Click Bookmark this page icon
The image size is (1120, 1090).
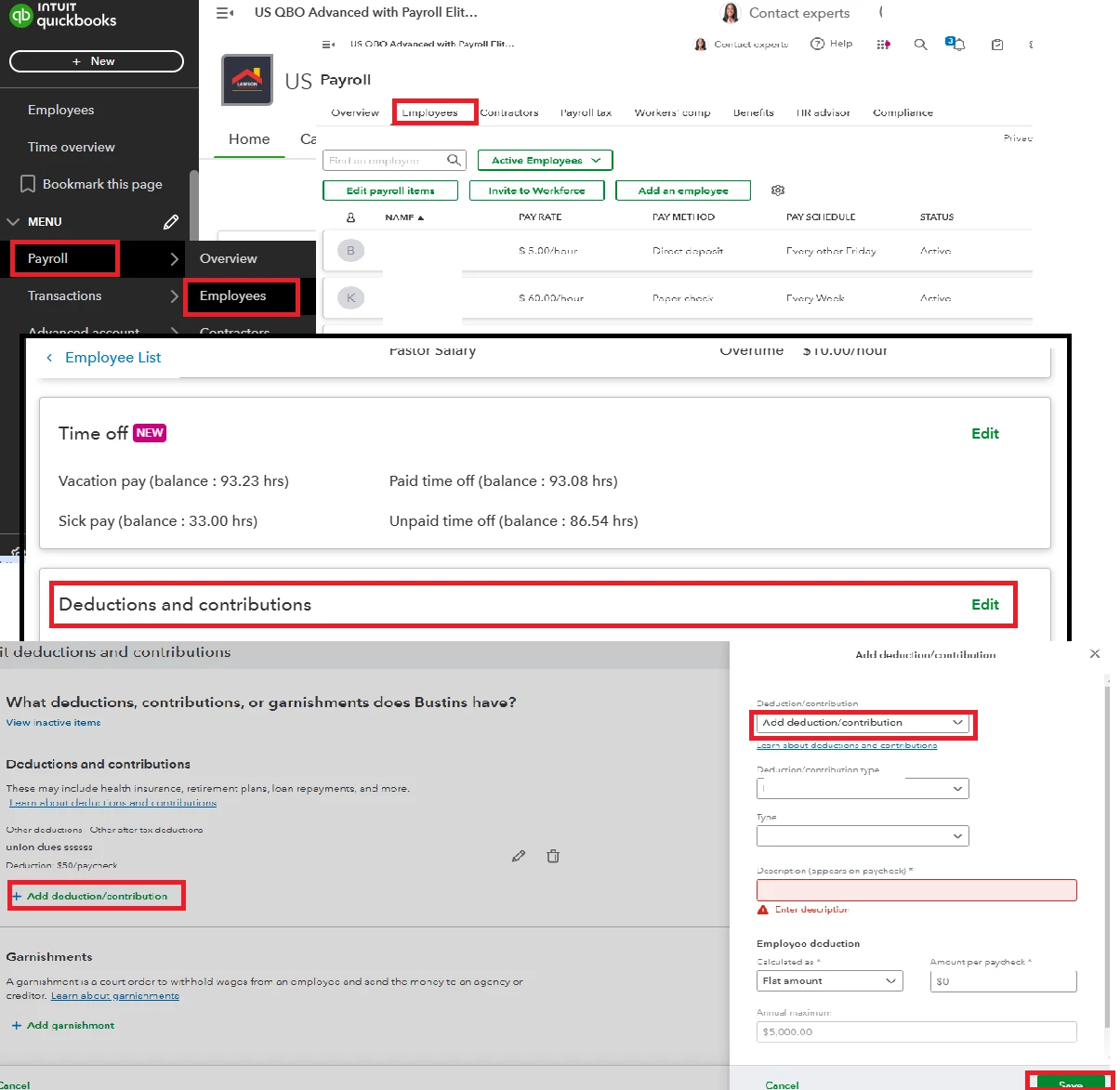(28, 184)
